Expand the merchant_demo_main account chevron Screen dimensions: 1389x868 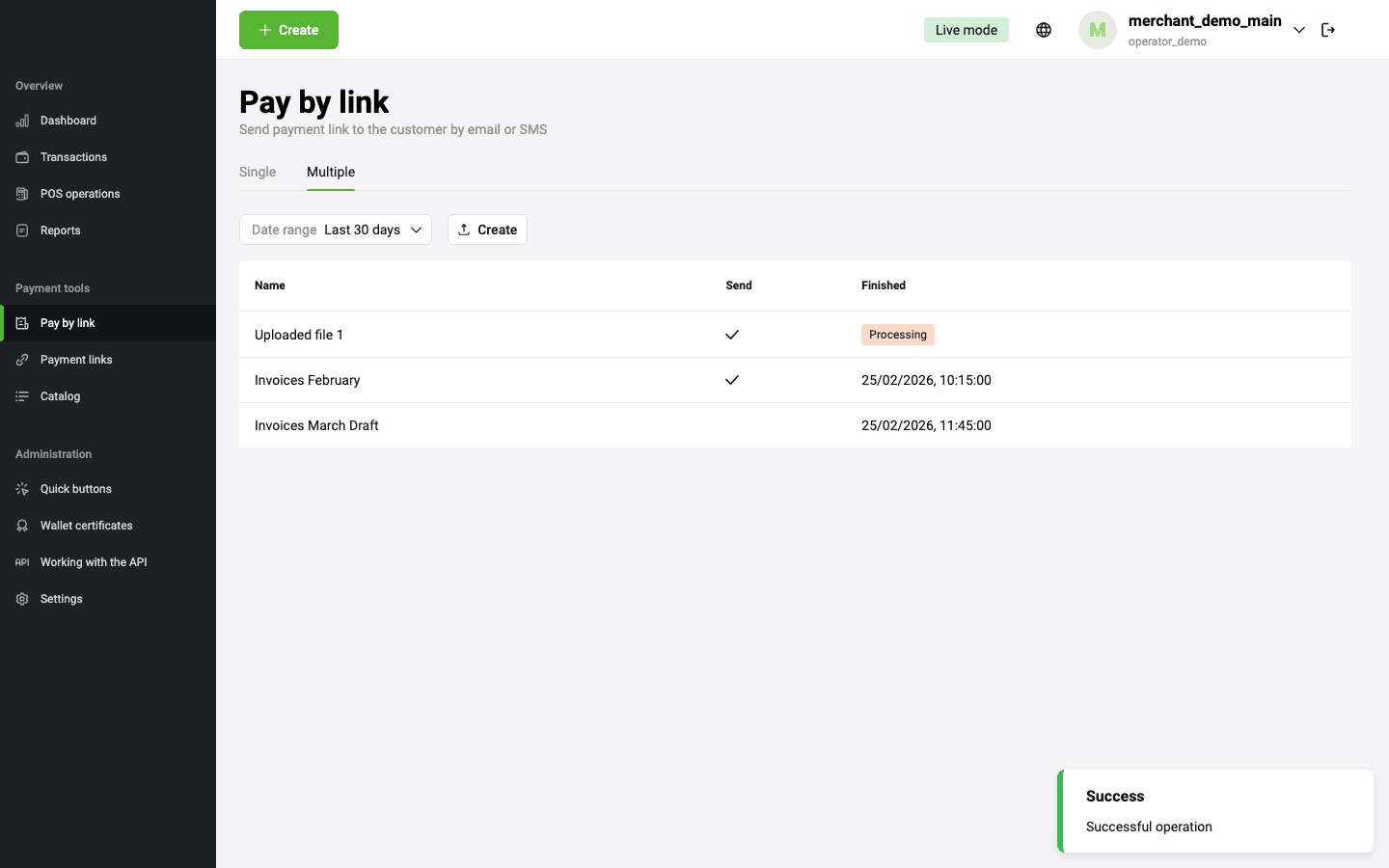(x=1299, y=30)
